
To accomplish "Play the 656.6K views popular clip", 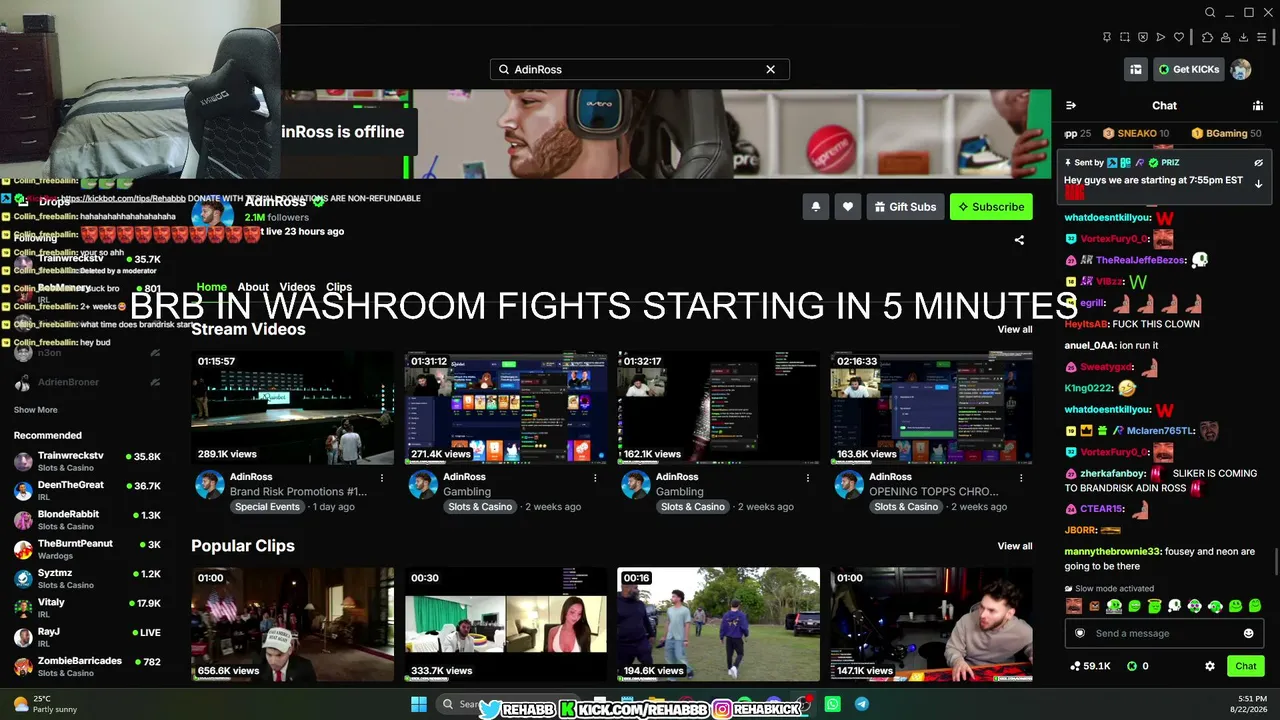I will (x=293, y=625).
